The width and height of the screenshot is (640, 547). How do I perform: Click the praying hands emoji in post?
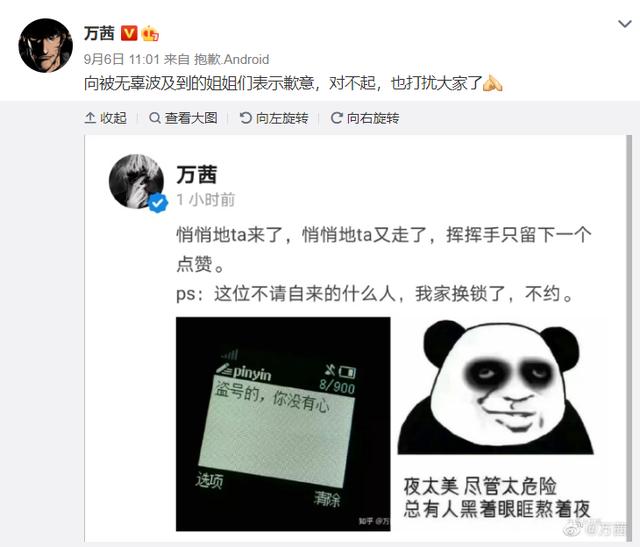[x=493, y=83]
